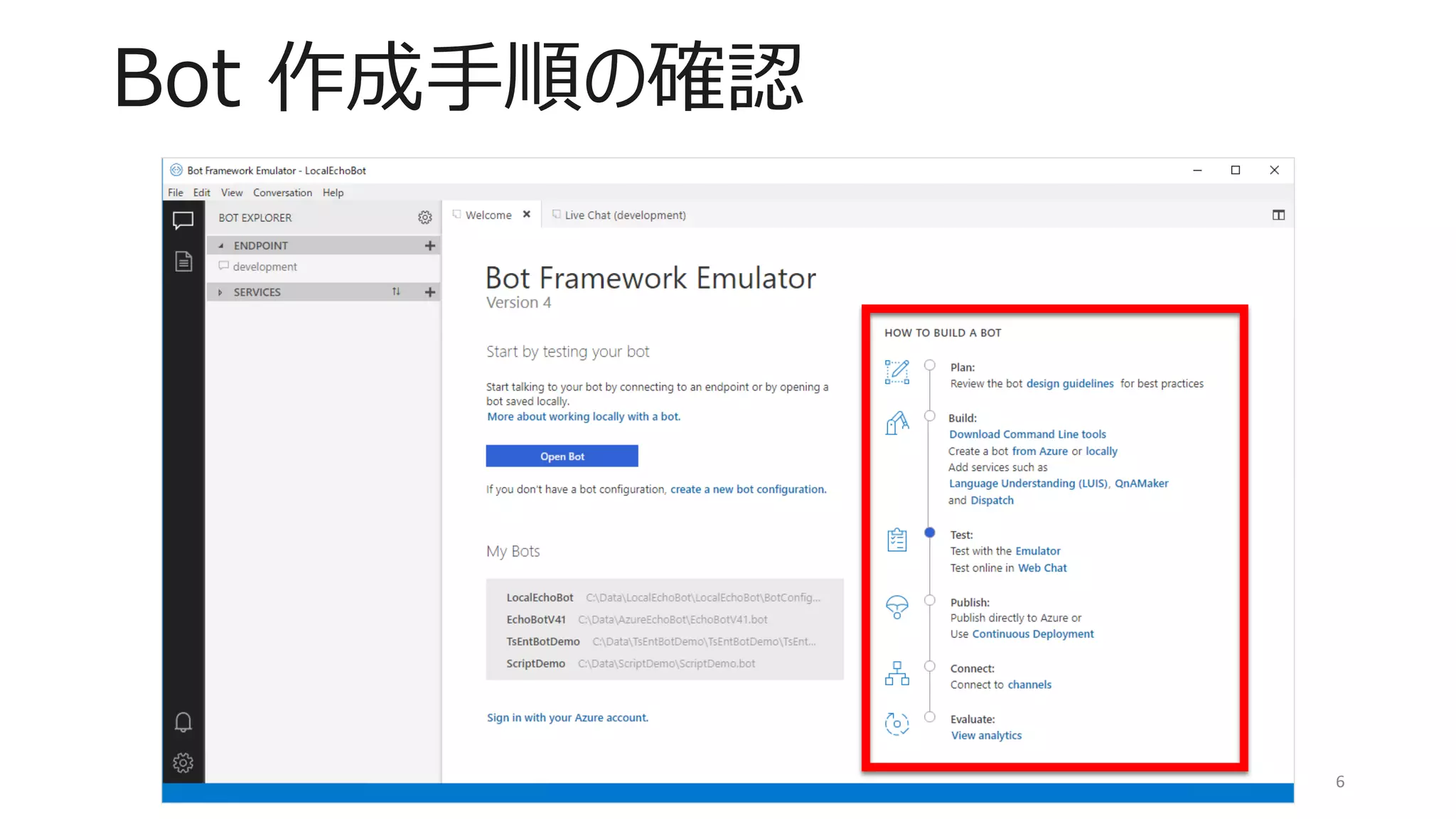
Task: Click the Build step robot arm icon
Action: [897, 423]
